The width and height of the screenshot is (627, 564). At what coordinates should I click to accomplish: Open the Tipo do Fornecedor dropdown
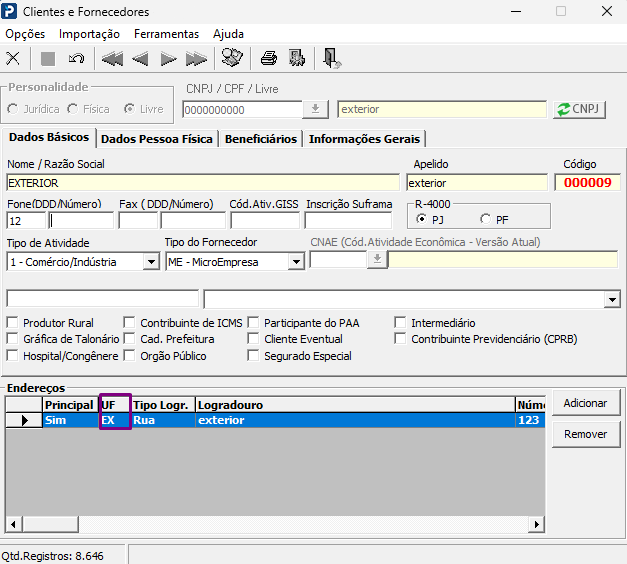(296, 262)
